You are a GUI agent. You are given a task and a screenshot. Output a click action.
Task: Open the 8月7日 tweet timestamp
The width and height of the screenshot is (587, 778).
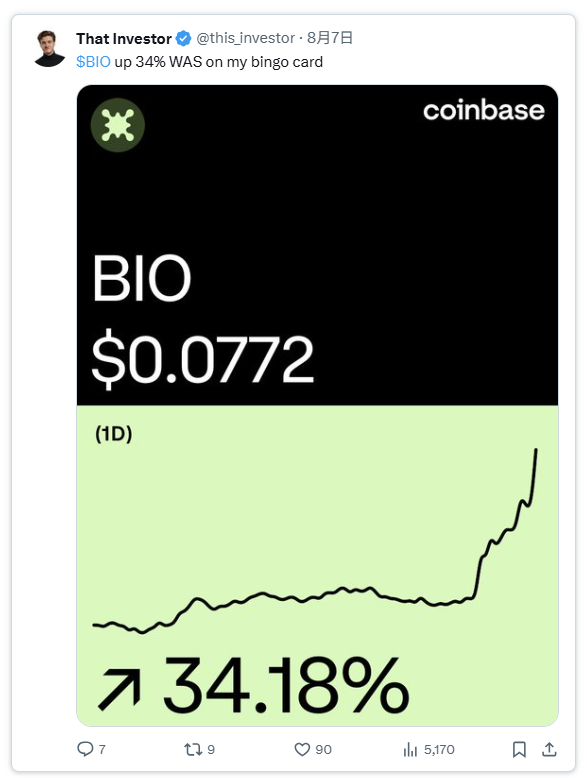[330, 38]
